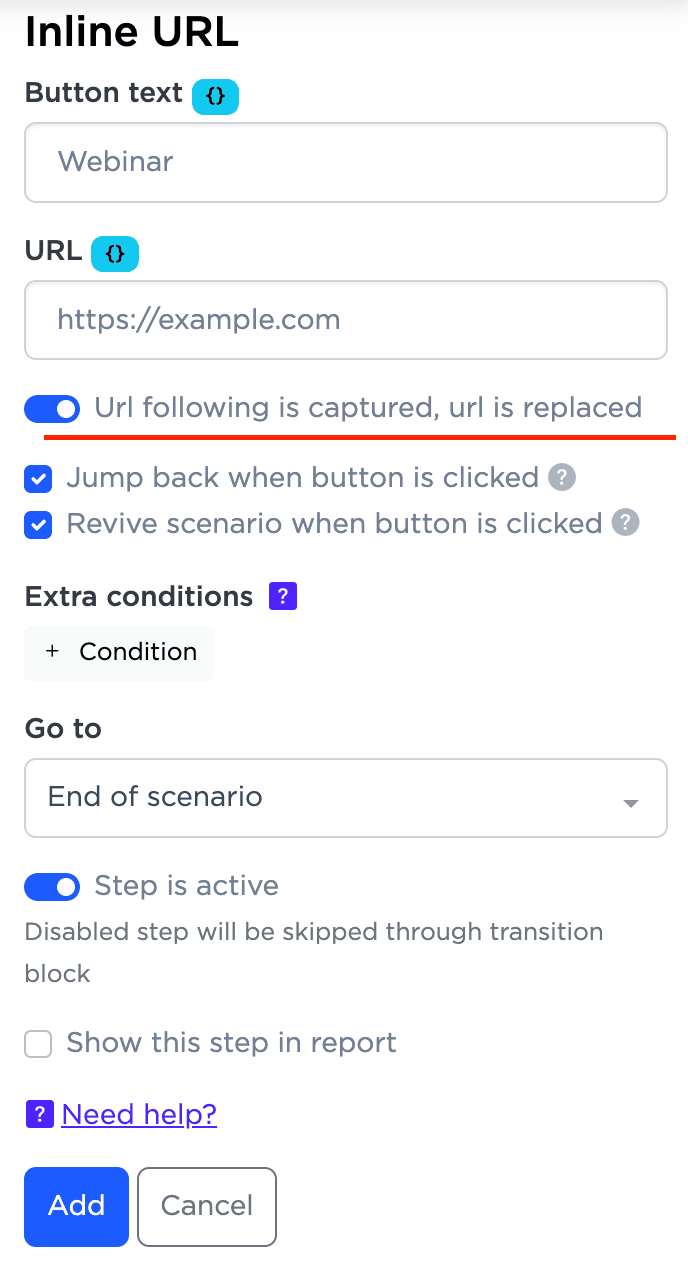Screen dimensions: 688x1278
Task: Click variable braces icon beside Button text
Action: click(x=215, y=96)
